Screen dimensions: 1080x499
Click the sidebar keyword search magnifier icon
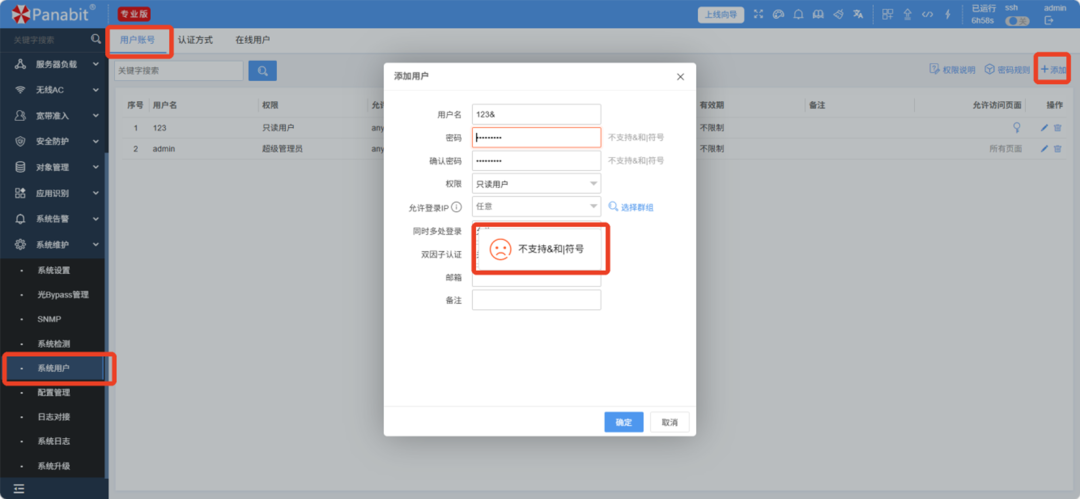pos(96,39)
